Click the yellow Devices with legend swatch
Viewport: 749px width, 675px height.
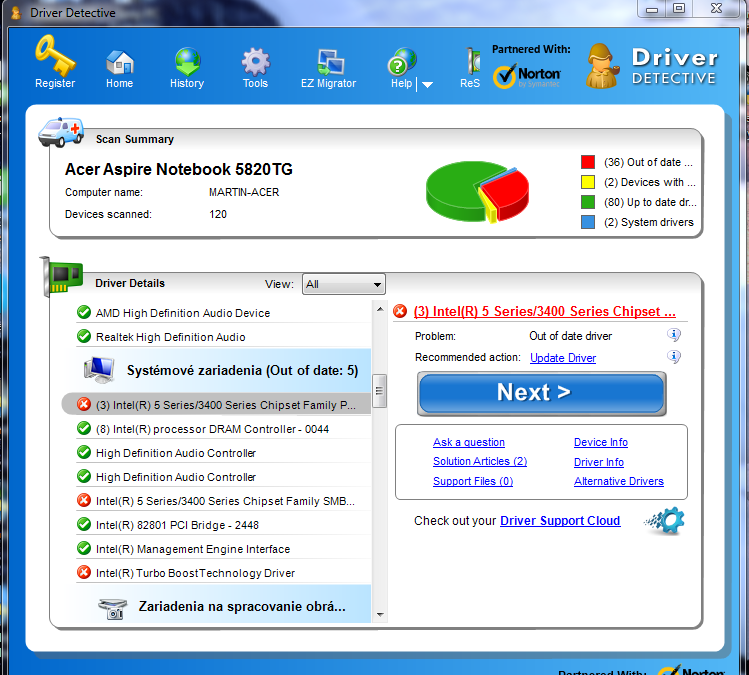[x=588, y=182]
